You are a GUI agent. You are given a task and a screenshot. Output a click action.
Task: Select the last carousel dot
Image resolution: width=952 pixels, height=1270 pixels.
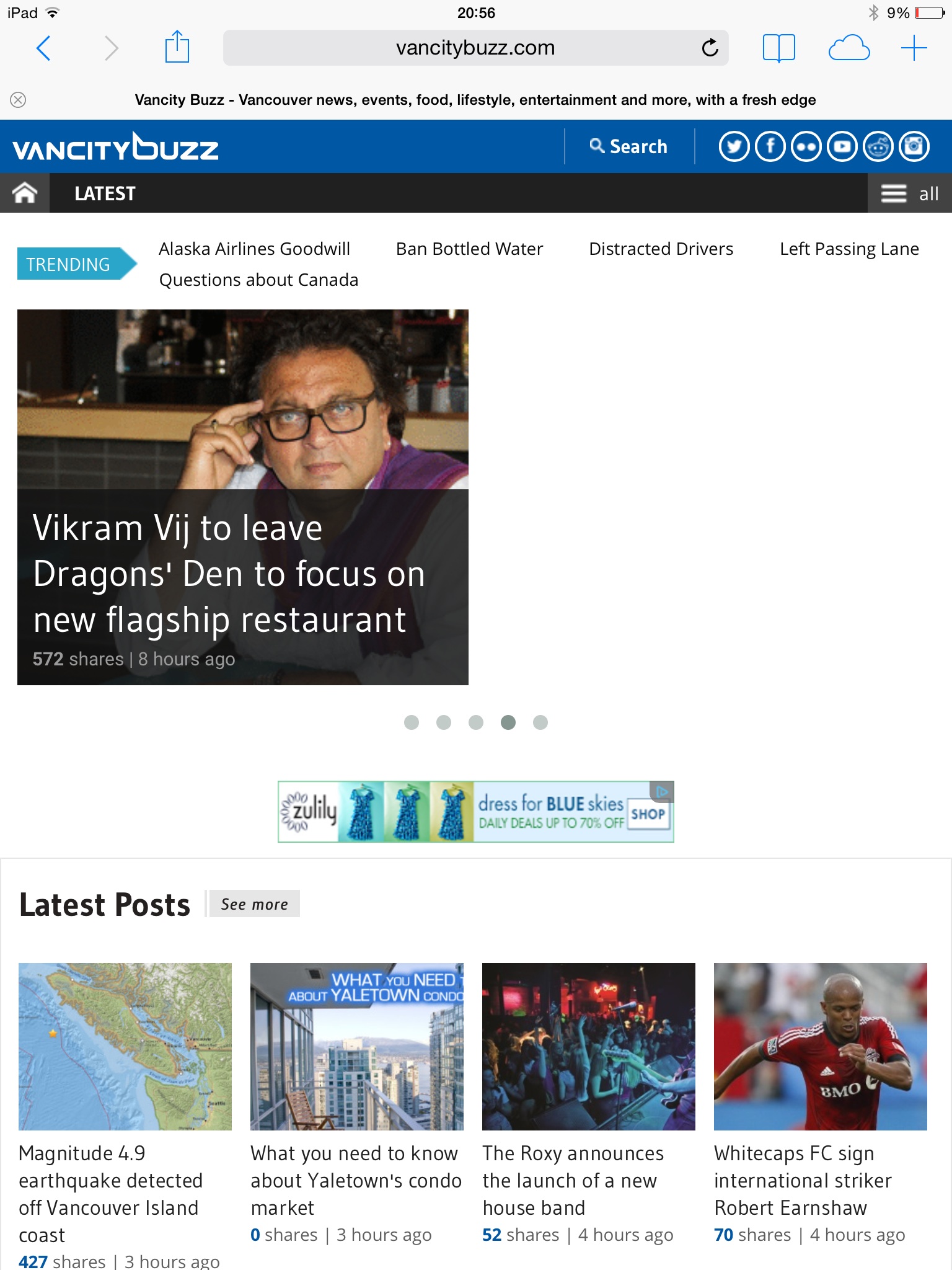[x=540, y=722]
